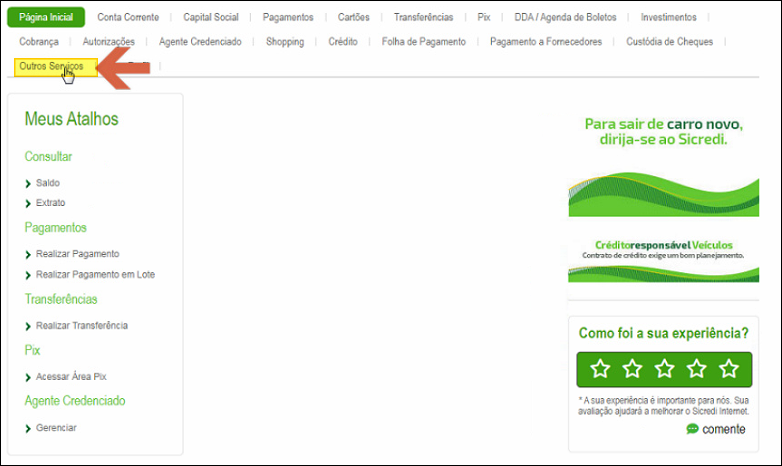Rate experience with the first star

click(600, 369)
